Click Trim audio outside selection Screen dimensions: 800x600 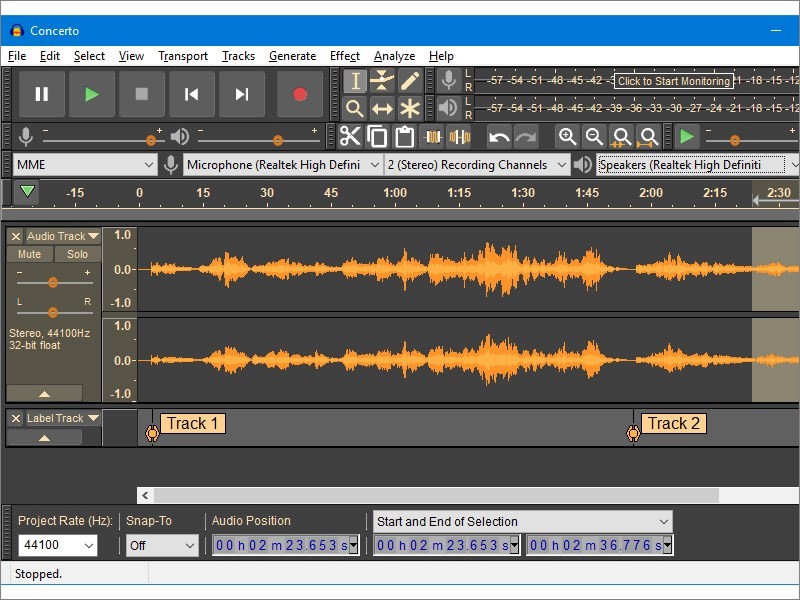433,137
